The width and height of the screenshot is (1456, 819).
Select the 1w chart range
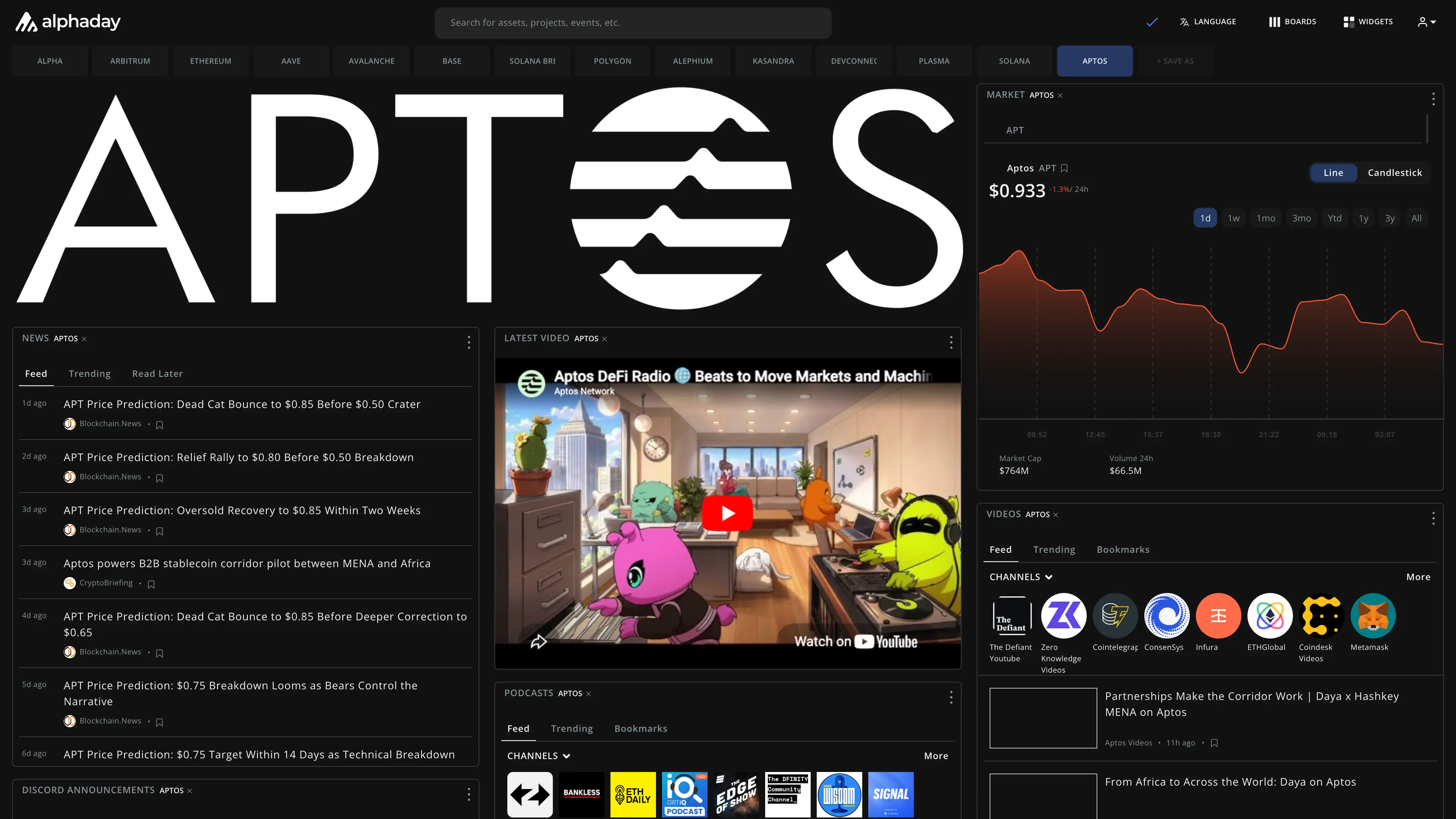pyautogui.click(x=1233, y=218)
